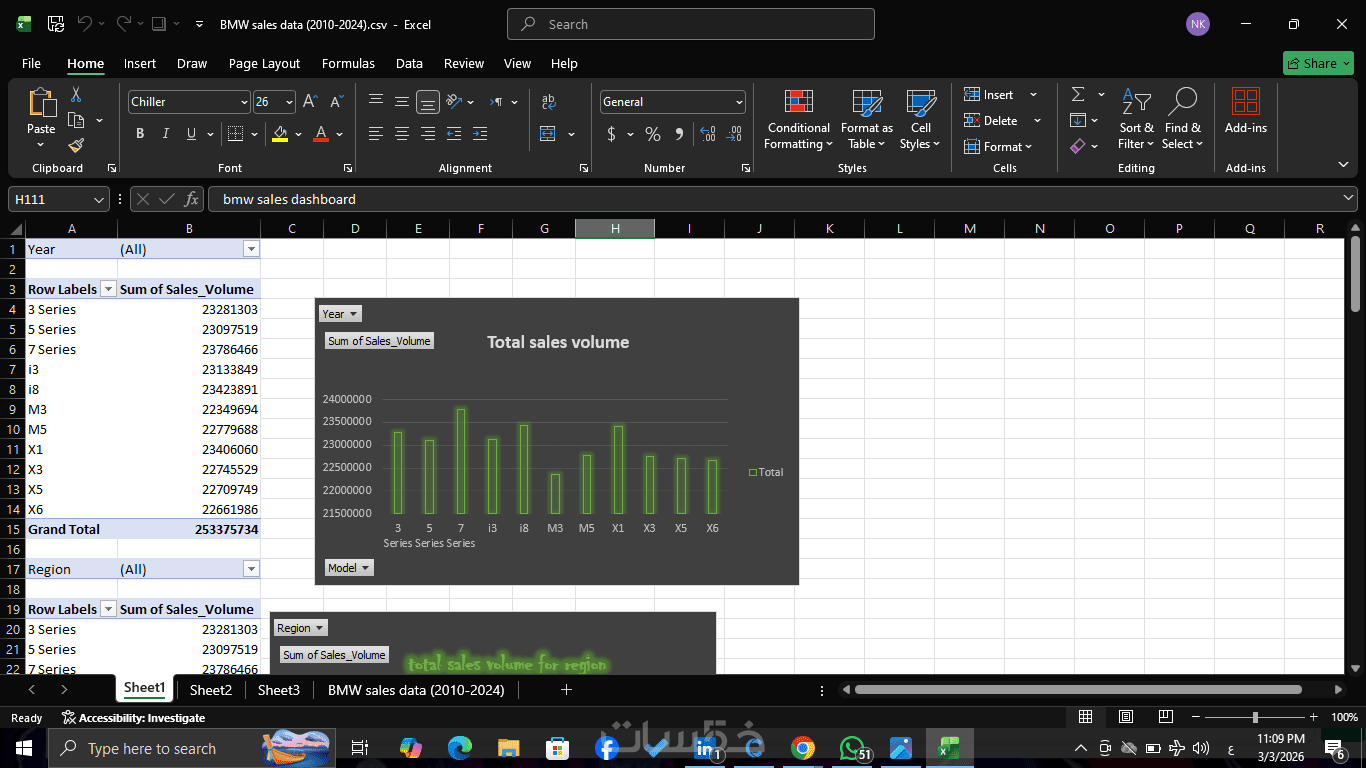Select Middle Align vertical alignment
The width and height of the screenshot is (1366, 768).
[402, 102]
